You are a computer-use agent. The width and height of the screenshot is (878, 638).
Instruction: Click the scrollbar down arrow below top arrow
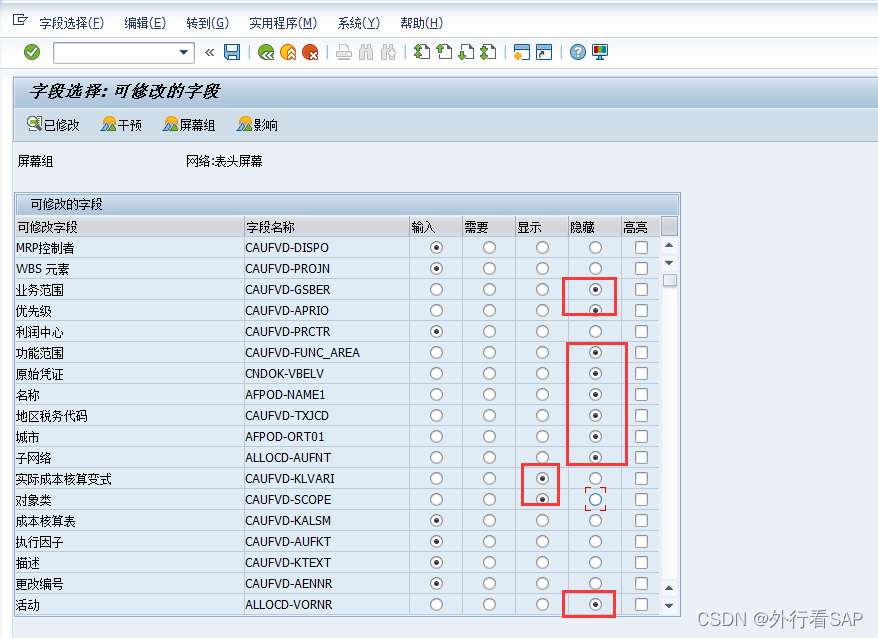[x=669, y=263]
